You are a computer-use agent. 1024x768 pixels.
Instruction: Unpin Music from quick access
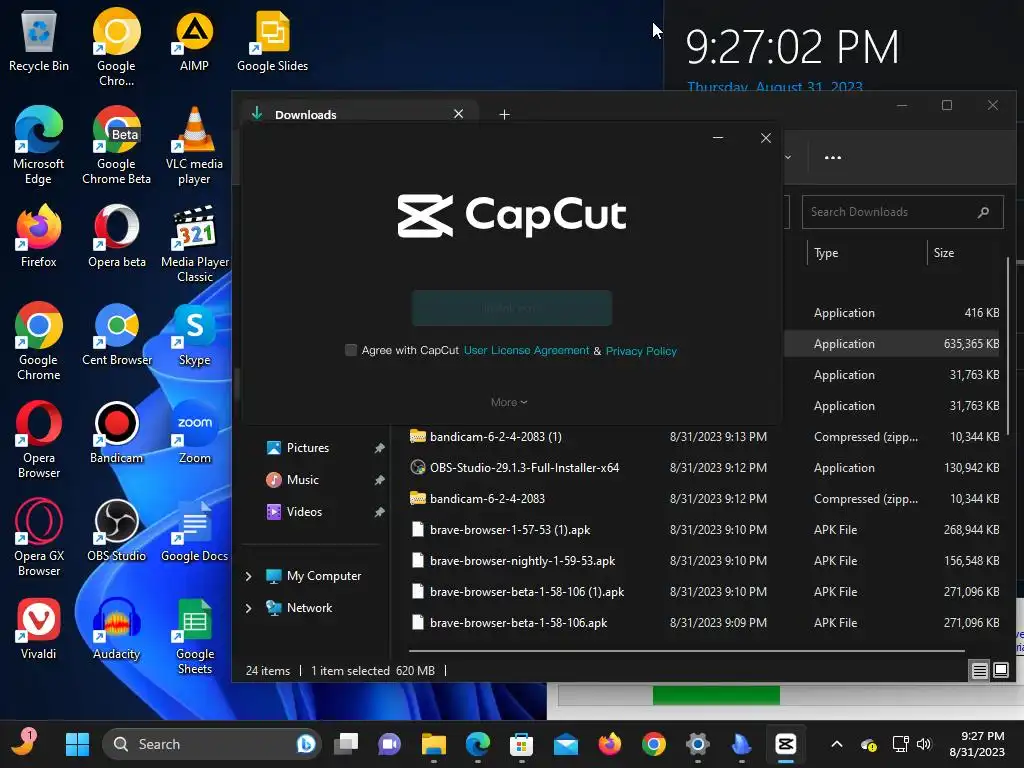[x=379, y=480]
